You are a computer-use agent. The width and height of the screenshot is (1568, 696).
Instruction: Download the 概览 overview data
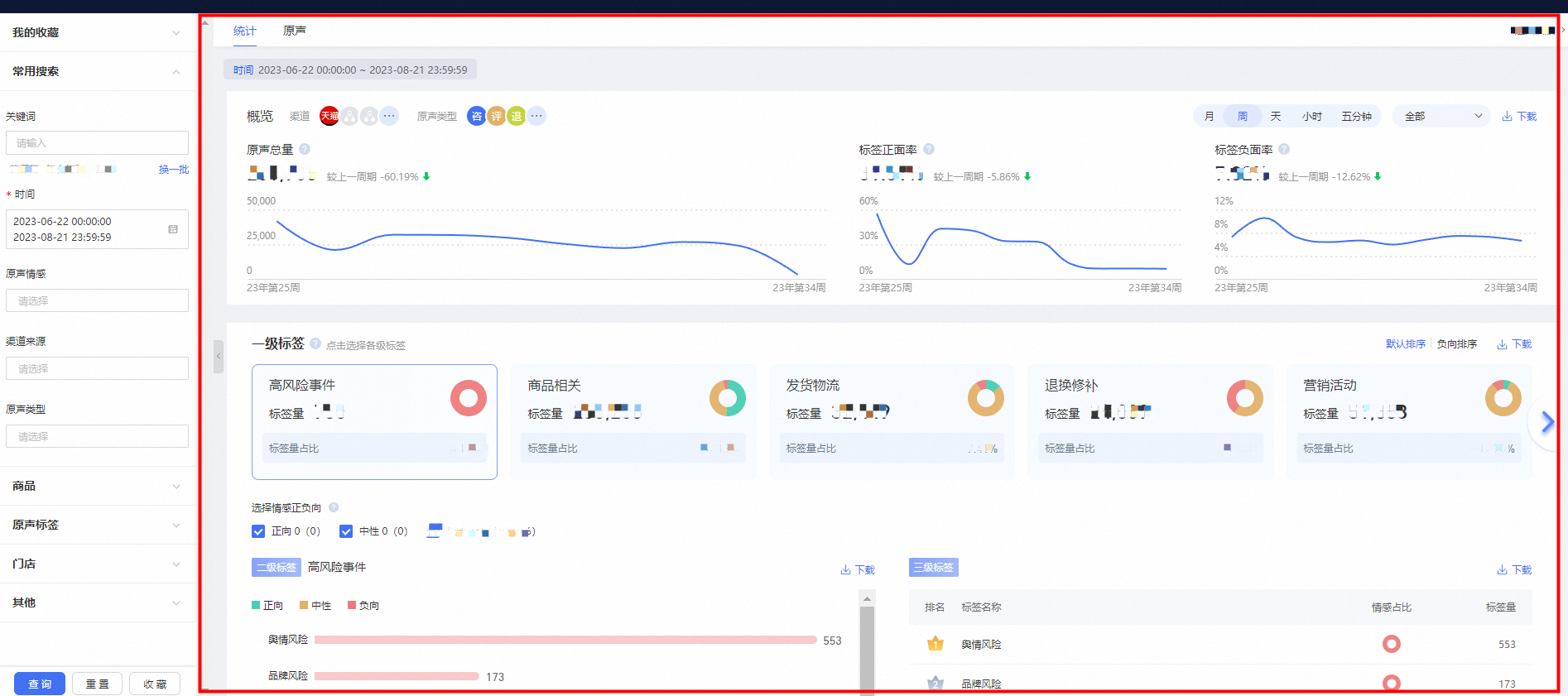tap(1519, 117)
